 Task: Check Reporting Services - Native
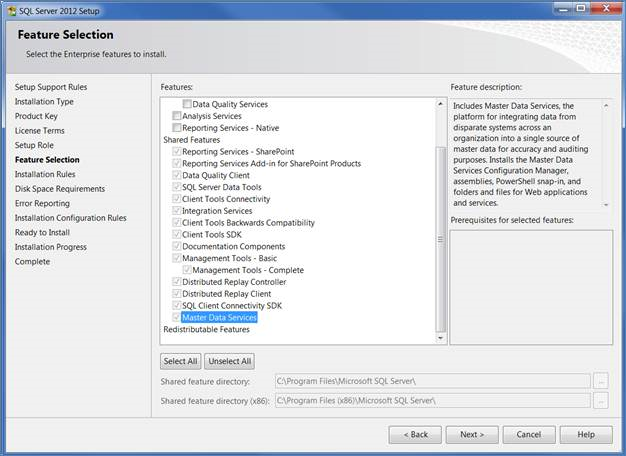(177, 128)
